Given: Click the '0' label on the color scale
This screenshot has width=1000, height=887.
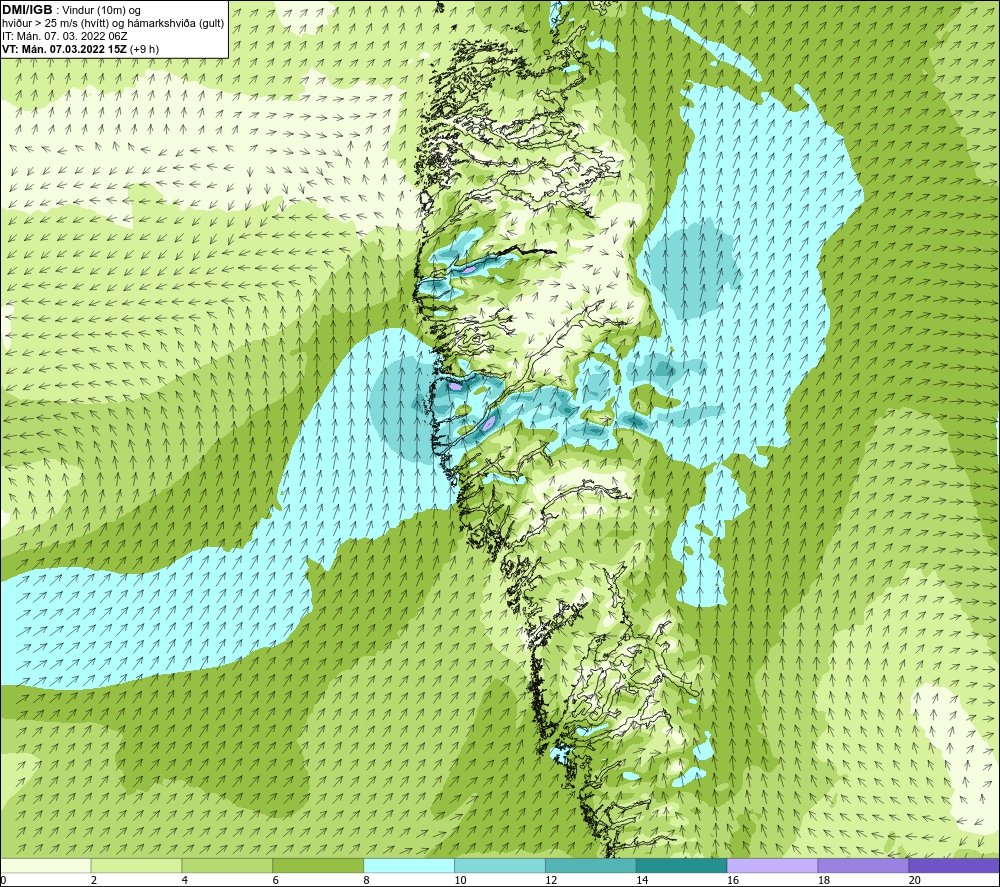Looking at the screenshot, I should [3, 881].
